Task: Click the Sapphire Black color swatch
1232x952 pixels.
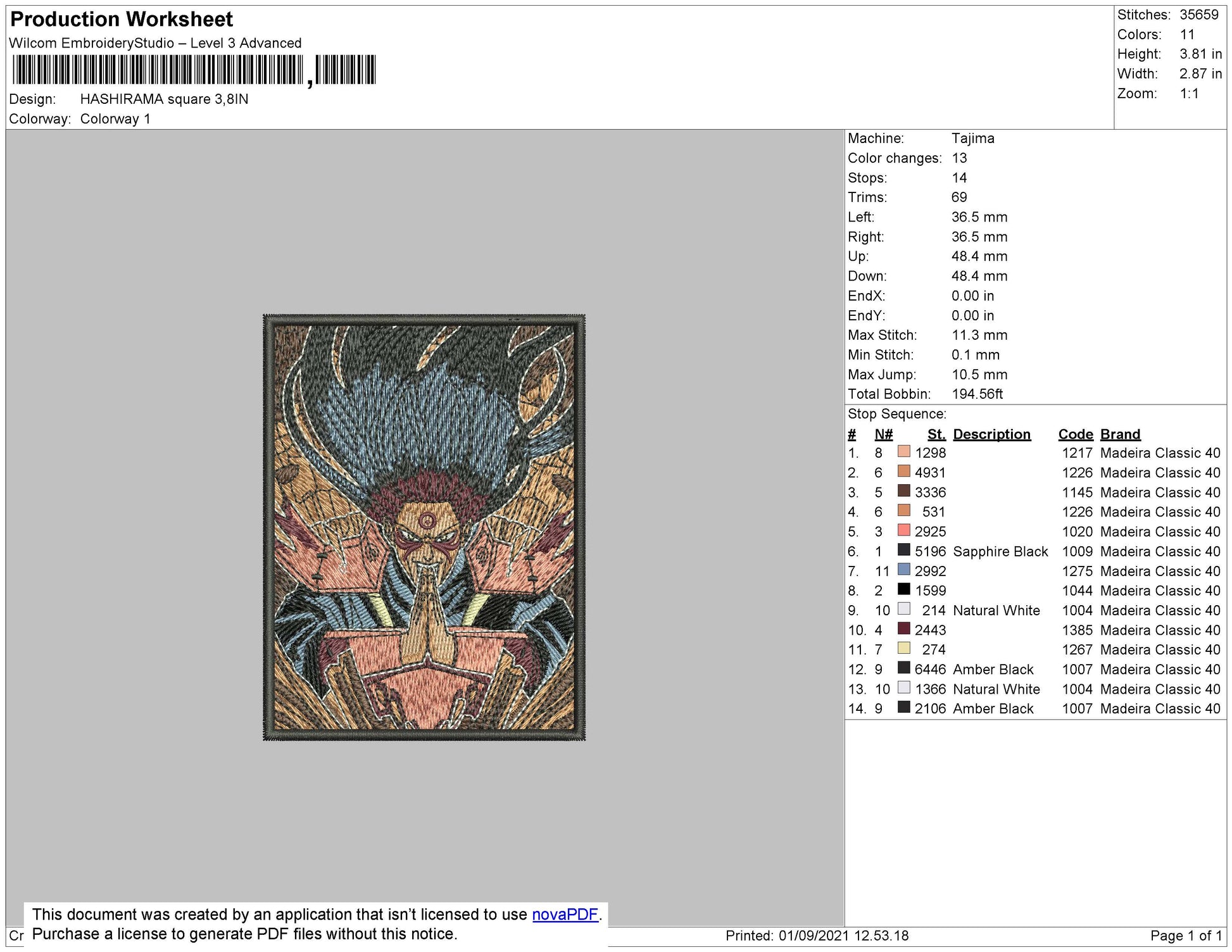Action: [903, 550]
